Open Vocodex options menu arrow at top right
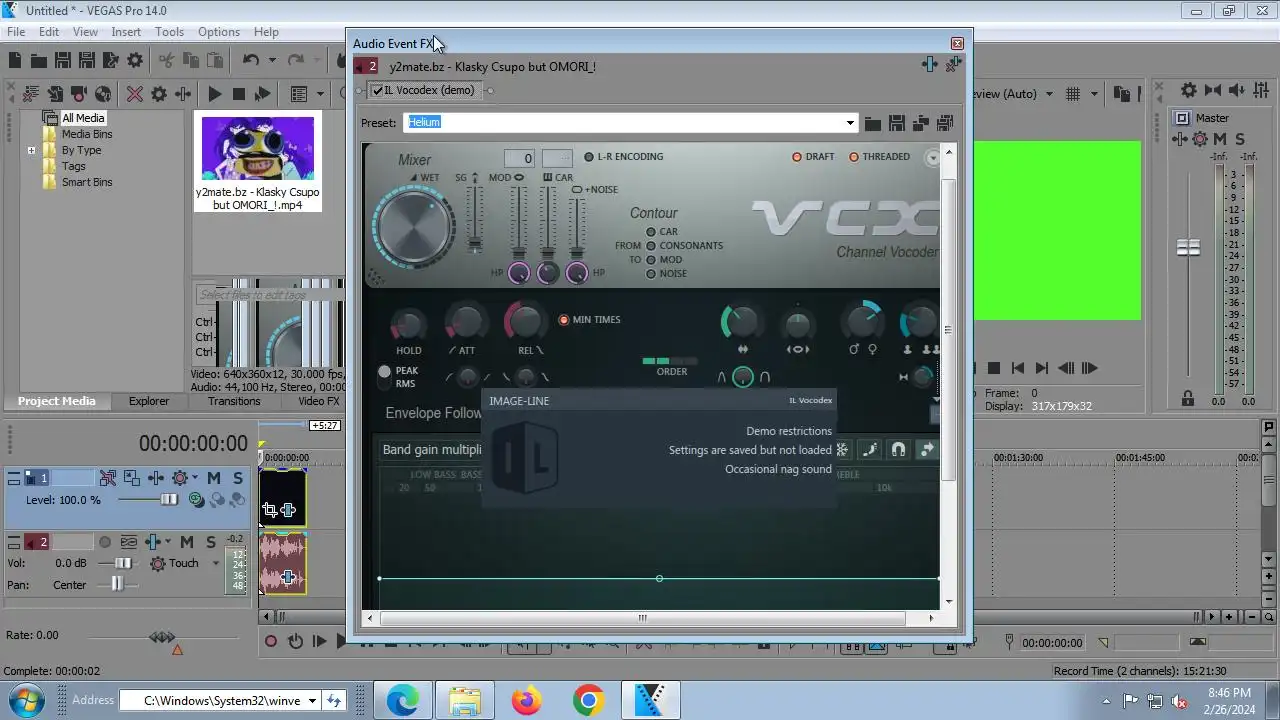Image resolution: width=1280 pixels, height=720 pixels. pyautogui.click(x=932, y=158)
